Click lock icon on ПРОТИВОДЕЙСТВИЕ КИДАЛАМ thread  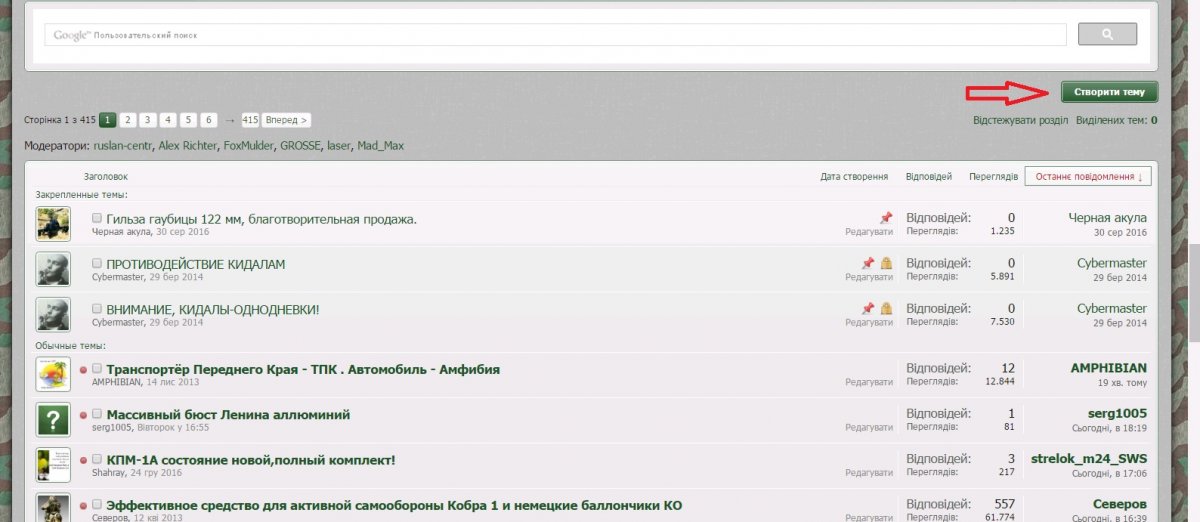coord(886,263)
